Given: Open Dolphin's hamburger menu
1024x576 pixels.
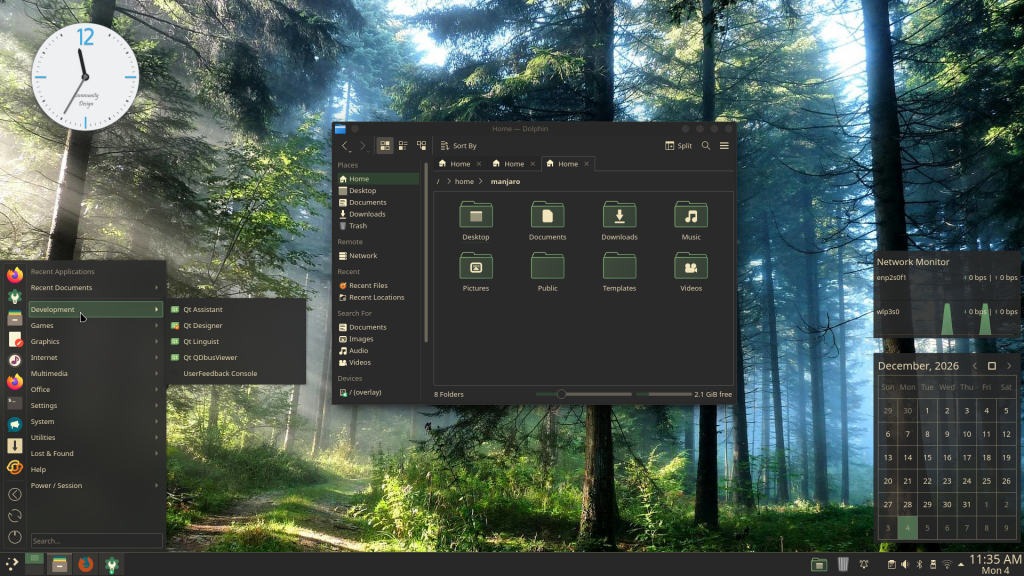Looking at the screenshot, I should pyautogui.click(x=724, y=145).
